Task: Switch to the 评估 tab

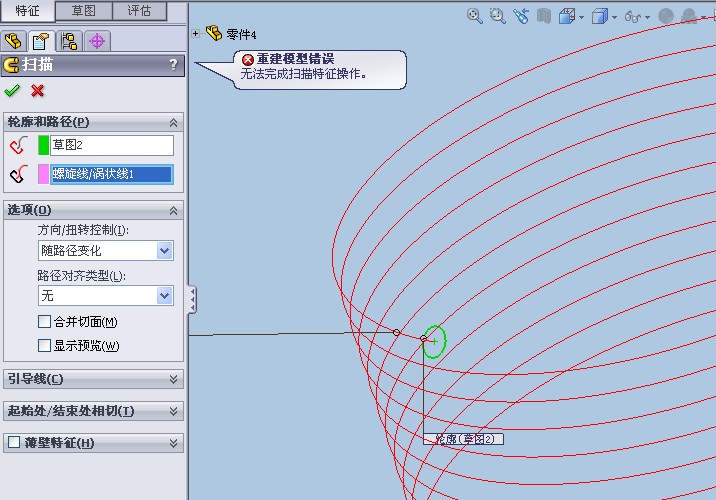Action: pos(139,11)
